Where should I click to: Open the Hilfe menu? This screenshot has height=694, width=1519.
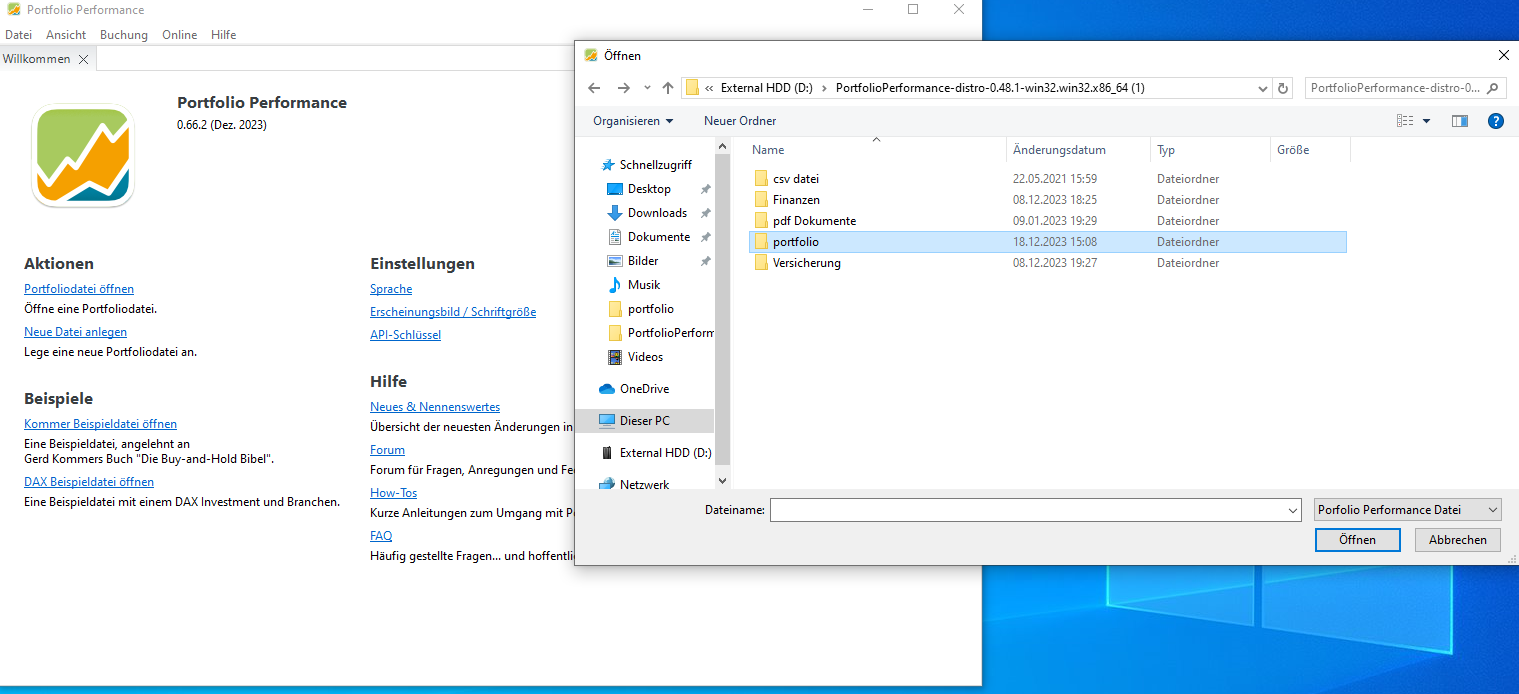tap(224, 35)
